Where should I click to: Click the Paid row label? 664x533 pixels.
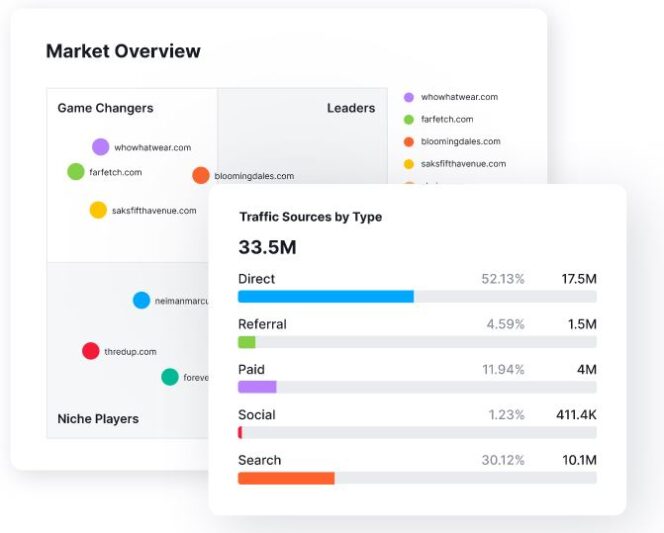tap(251, 370)
